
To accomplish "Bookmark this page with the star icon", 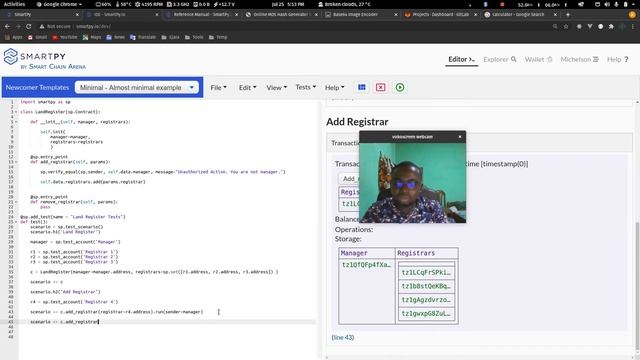I will 566,26.
